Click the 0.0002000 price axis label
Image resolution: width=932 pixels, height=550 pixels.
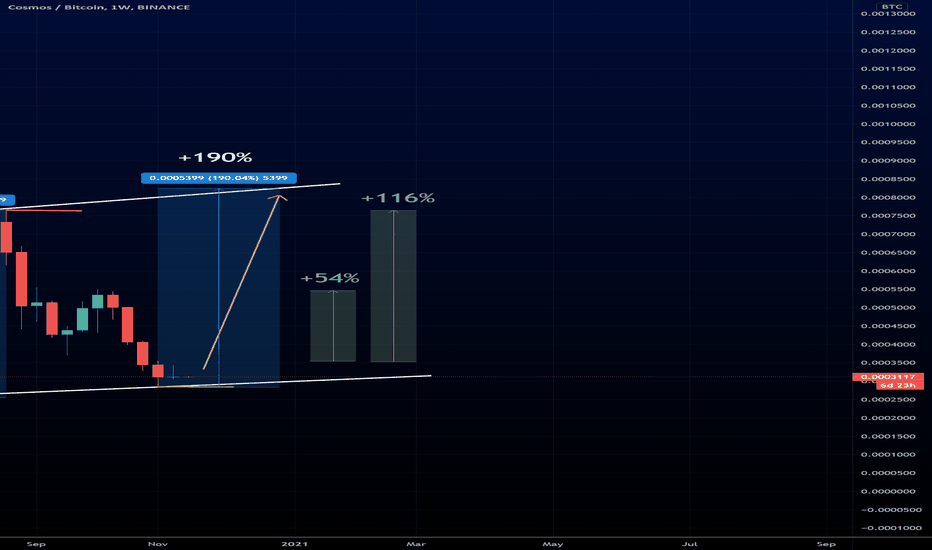coord(888,418)
